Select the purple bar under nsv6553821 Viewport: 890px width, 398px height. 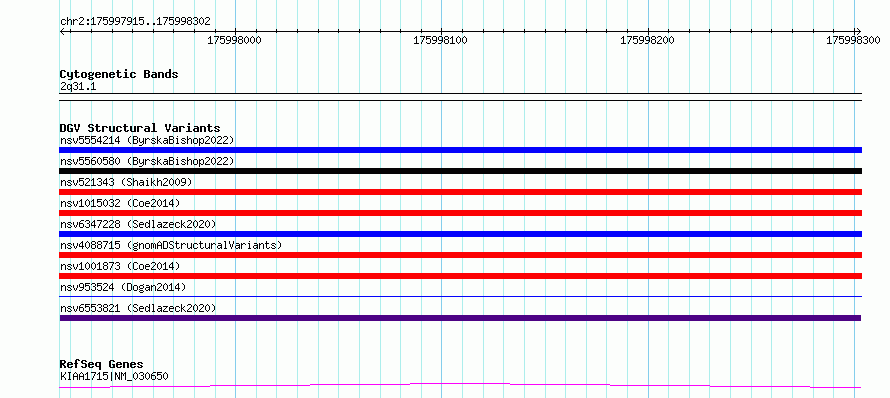point(460,318)
